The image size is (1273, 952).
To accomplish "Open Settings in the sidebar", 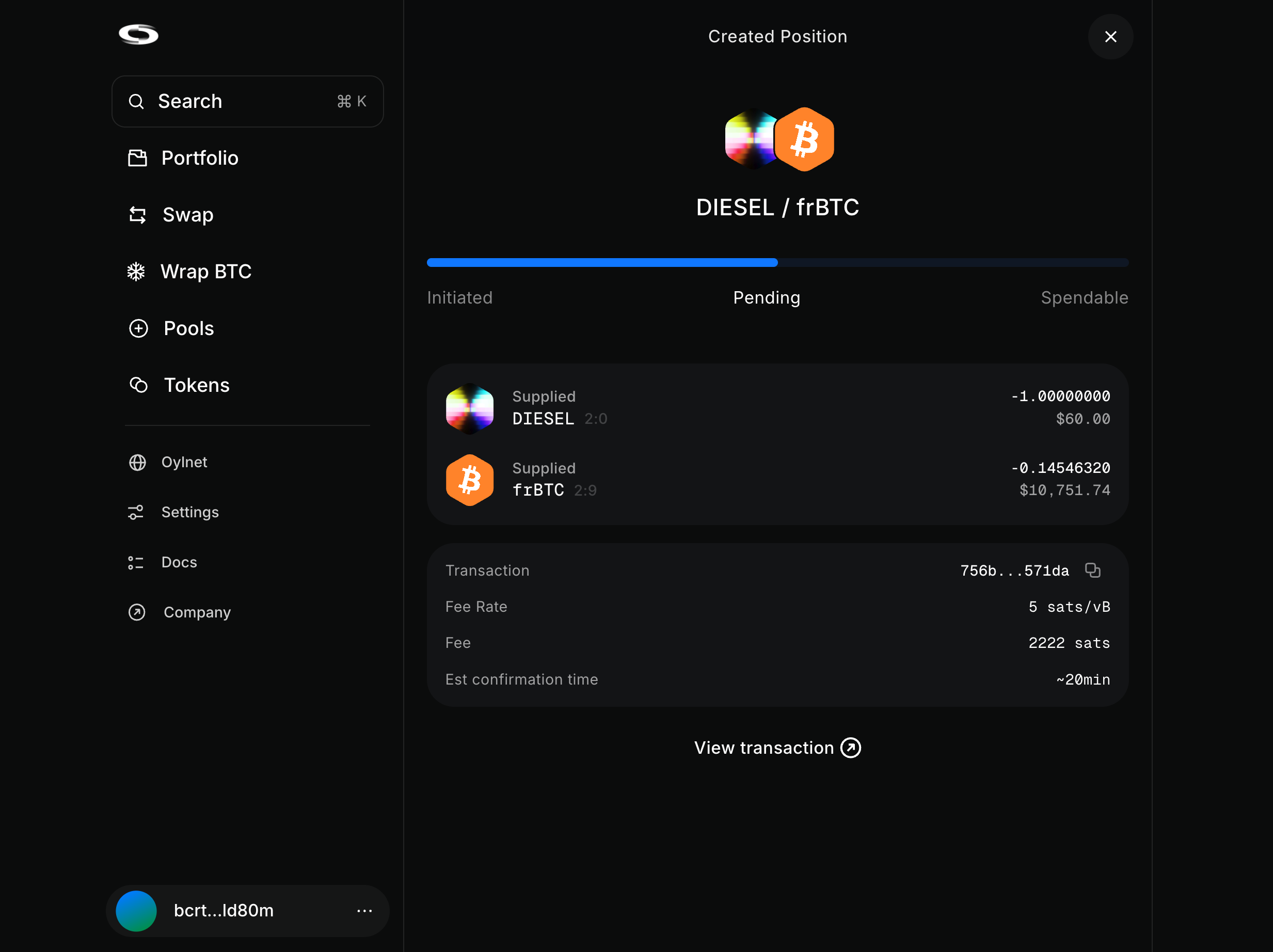I will pos(189,512).
